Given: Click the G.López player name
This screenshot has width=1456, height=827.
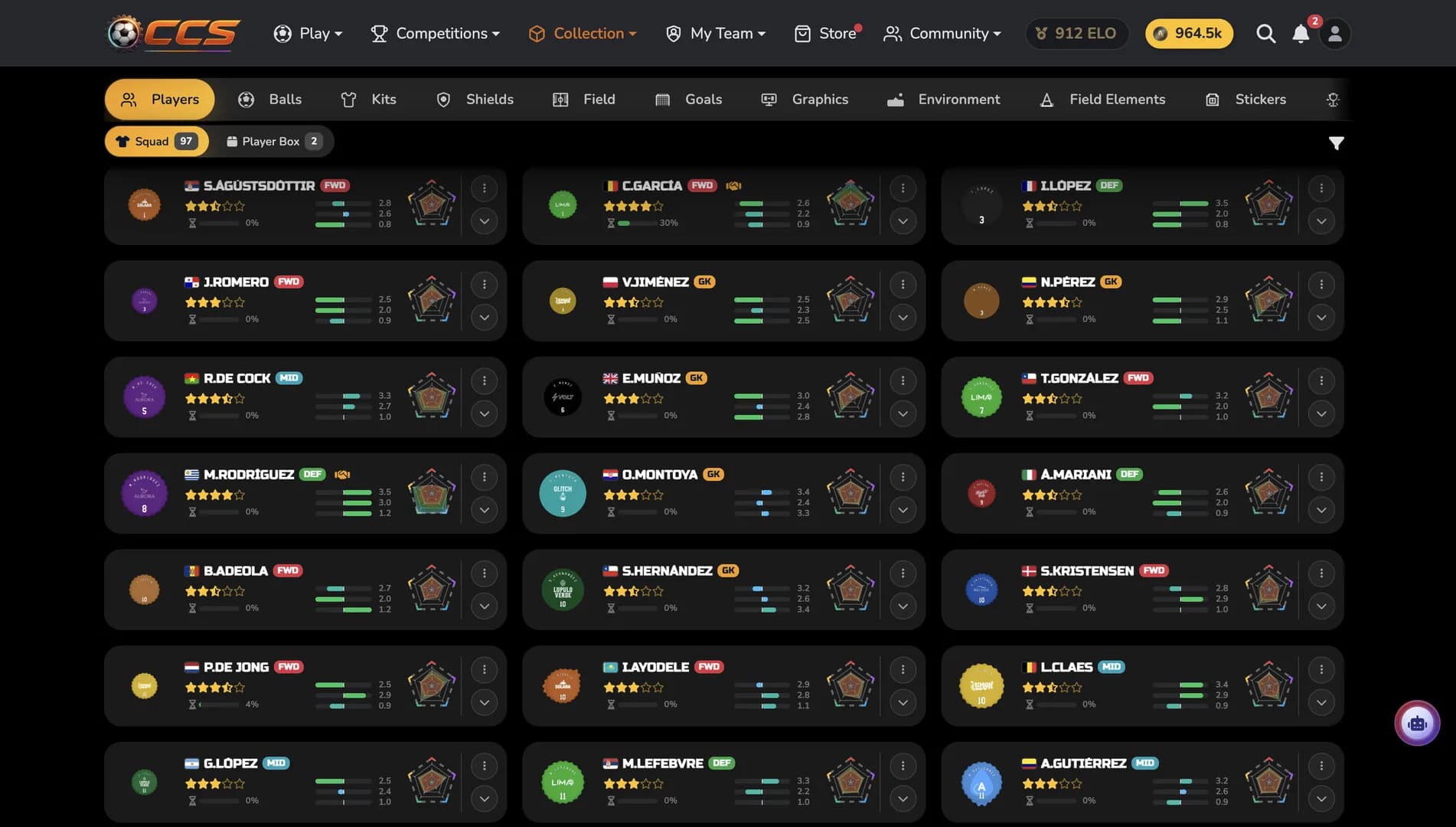Looking at the screenshot, I should point(230,763).
